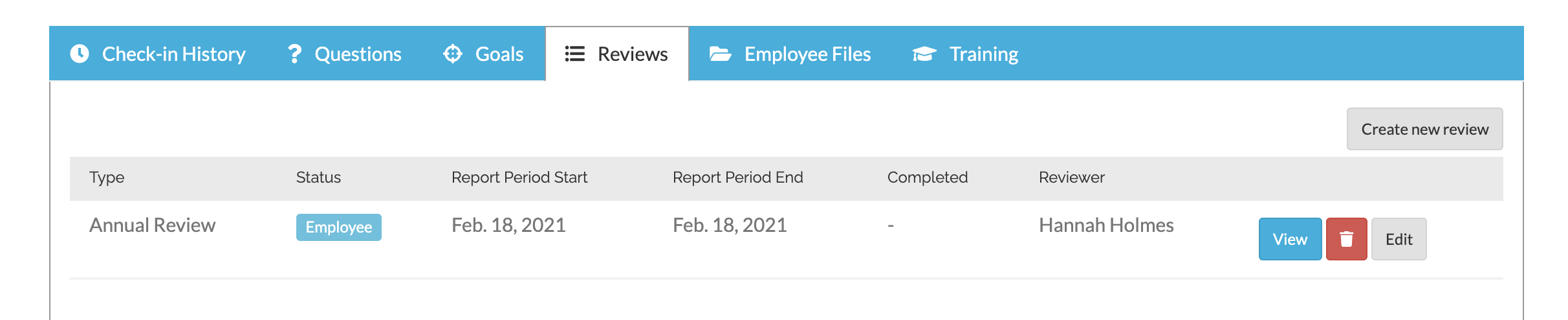
Task: Switch to the Training tab
Action: click(983, 54)
